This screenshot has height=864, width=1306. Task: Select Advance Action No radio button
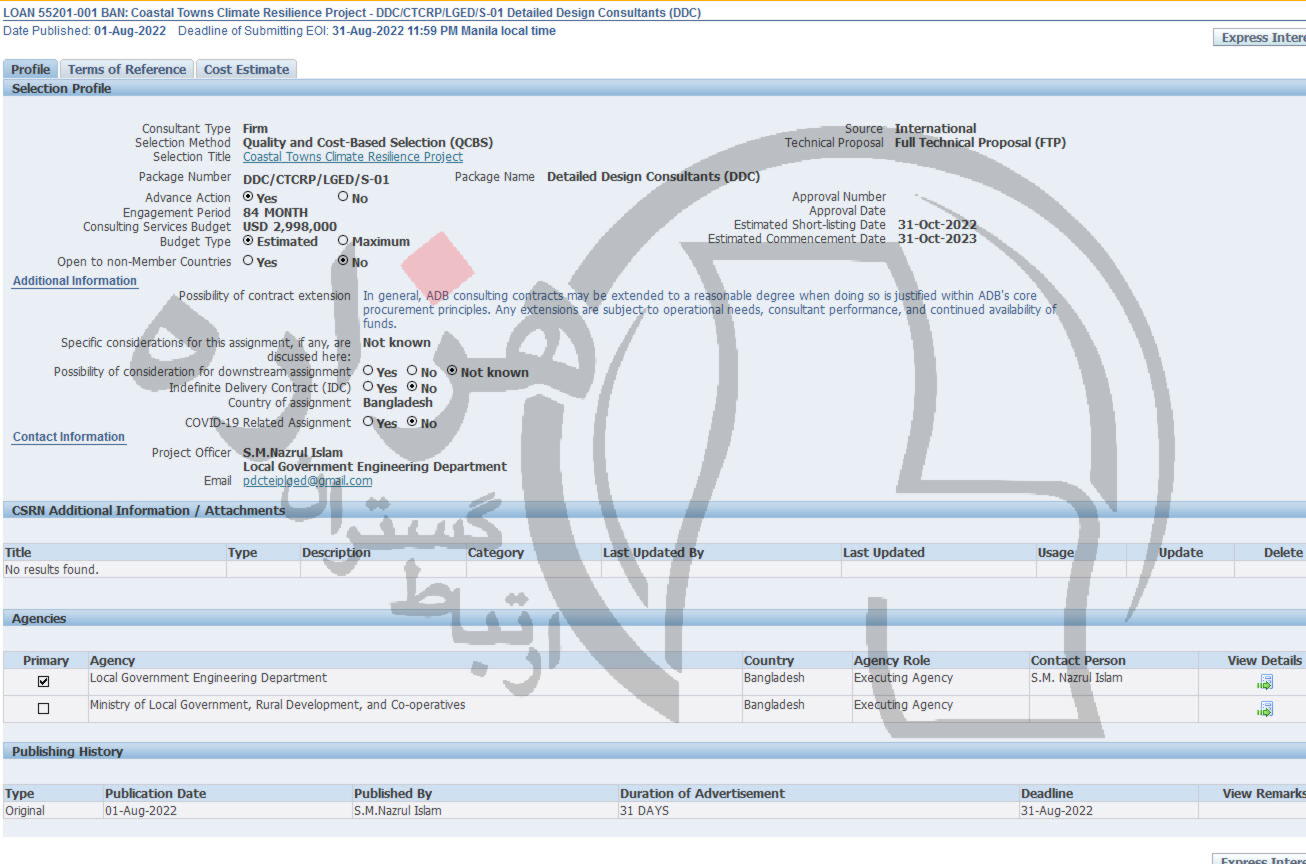click(343, 197)
